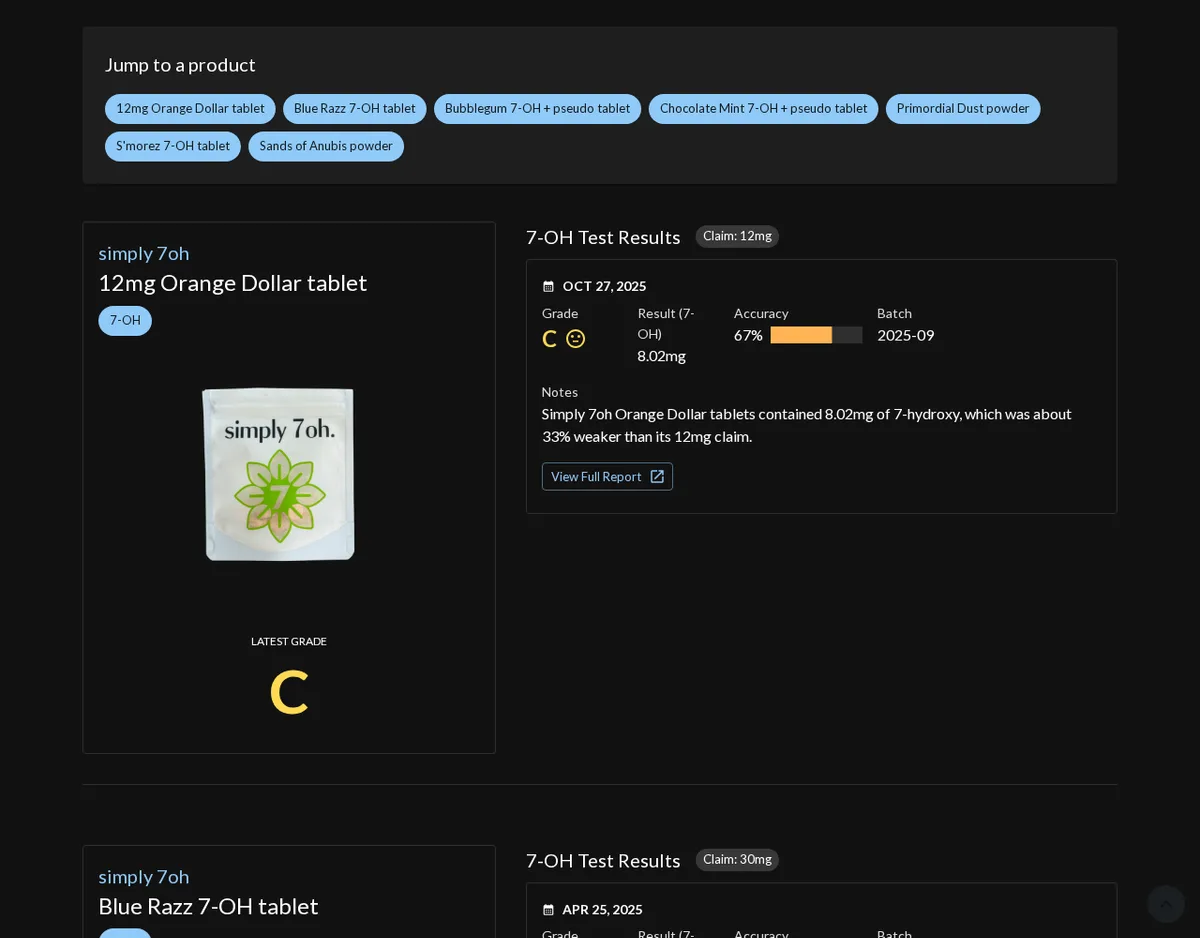Click the OCT 27, 2025 test date
1200x938 pixels.
click(x=604, y=287)
